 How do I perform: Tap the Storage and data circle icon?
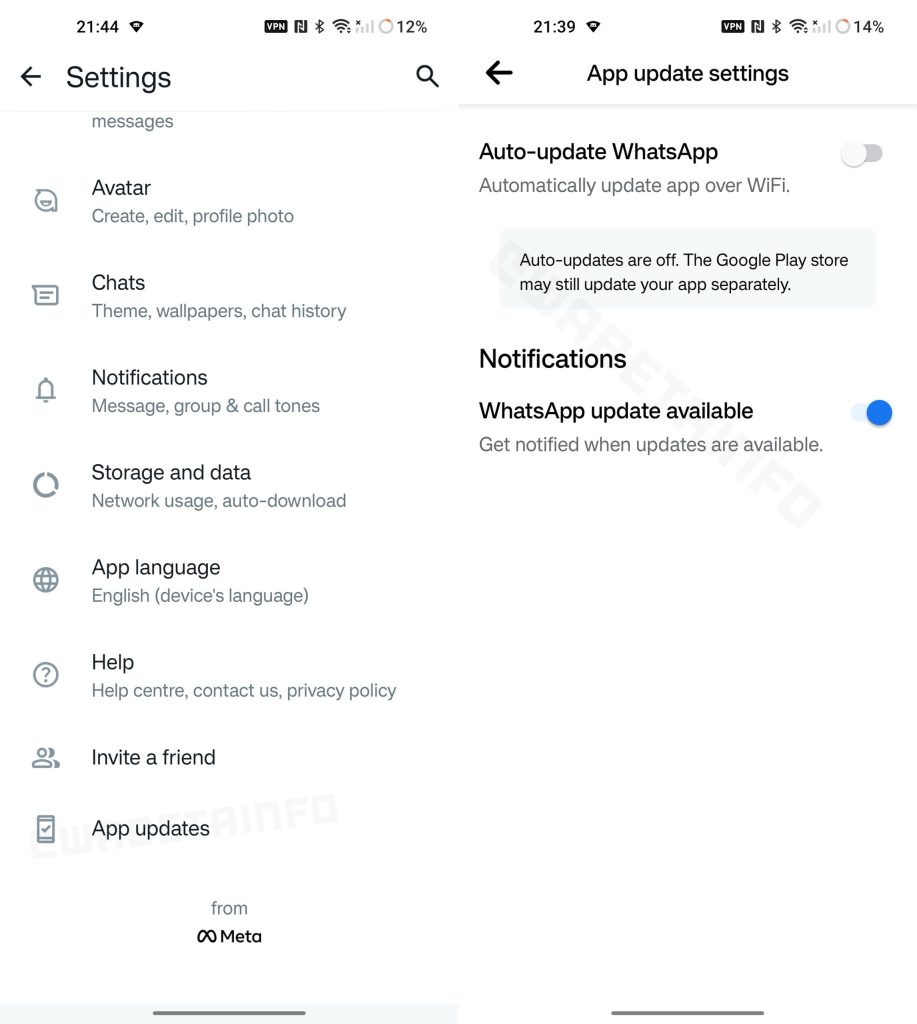[x=46, y=485]
